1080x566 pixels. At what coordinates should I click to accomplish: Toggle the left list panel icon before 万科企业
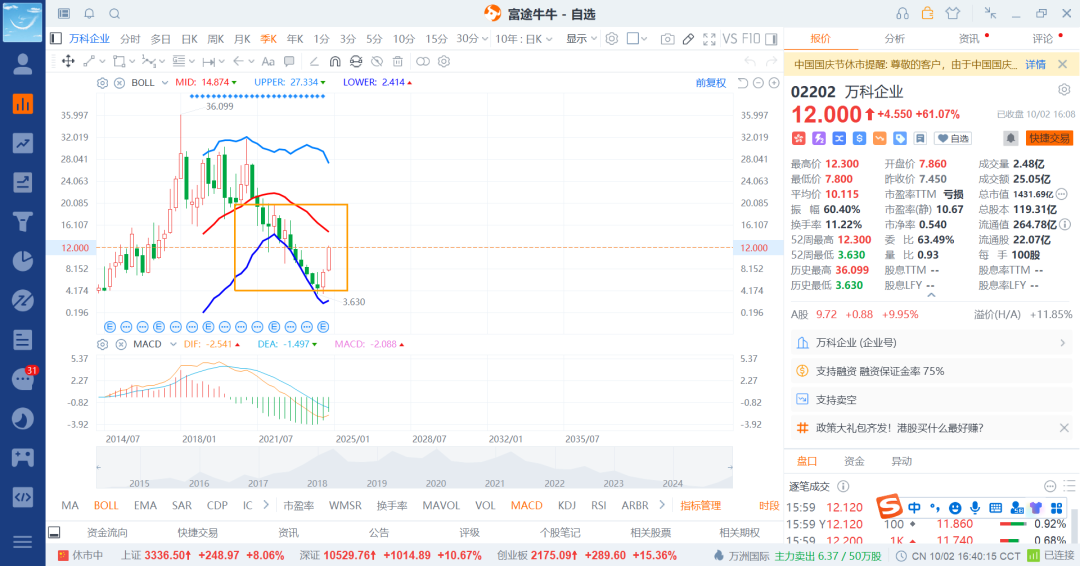pyautogui.click(x=56, y=39)
